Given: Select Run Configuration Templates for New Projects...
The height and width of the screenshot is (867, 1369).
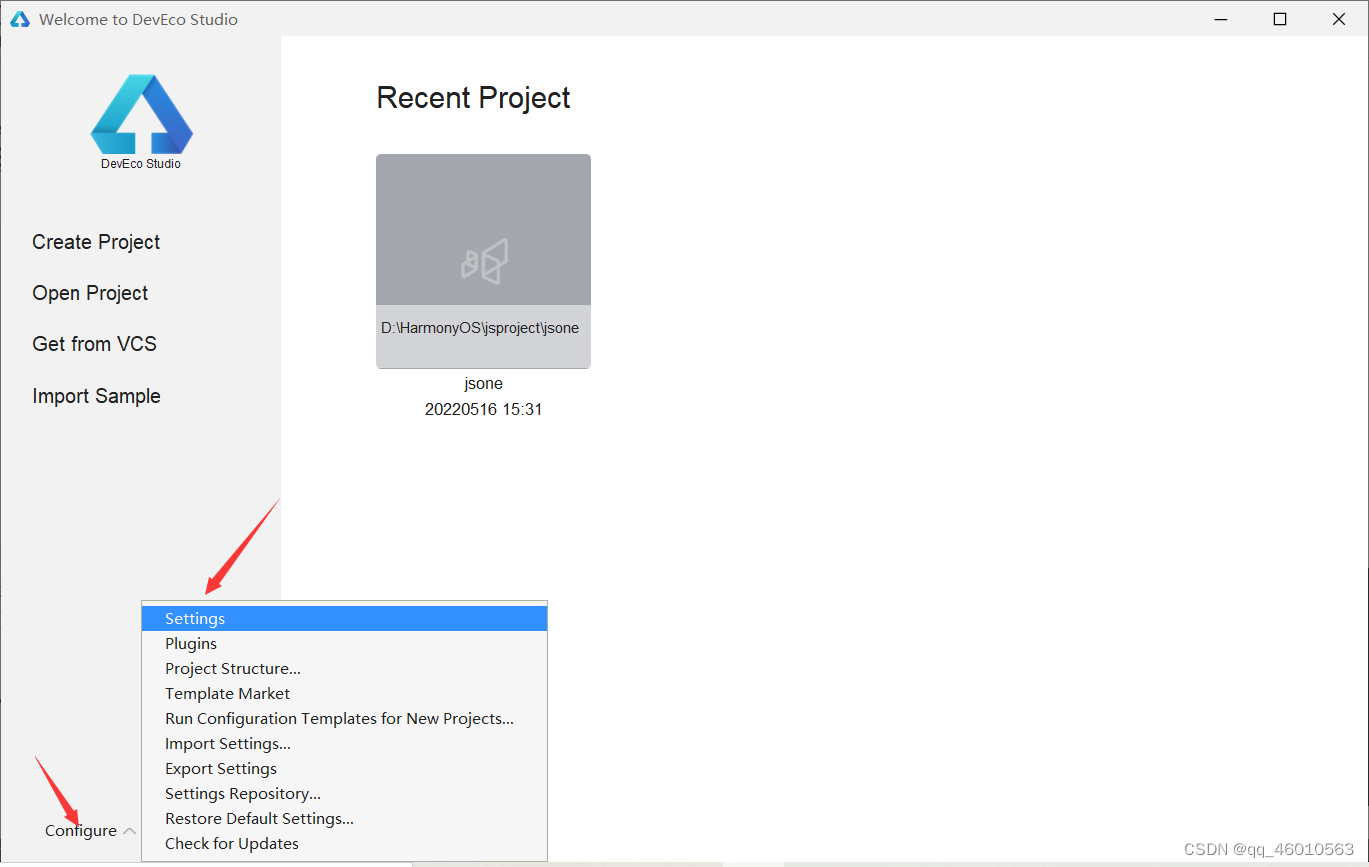Looking at the screenshot, I should tap(345, 719).
